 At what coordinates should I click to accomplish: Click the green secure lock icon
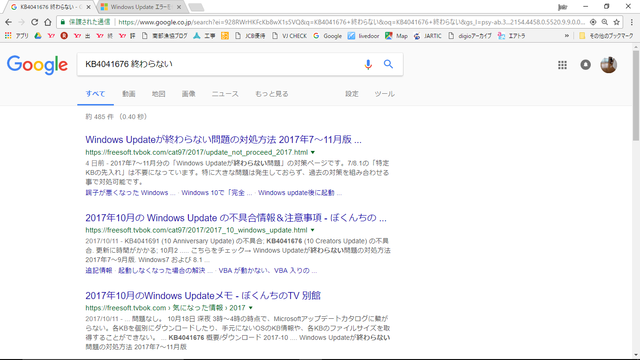(x=62, y=22)
